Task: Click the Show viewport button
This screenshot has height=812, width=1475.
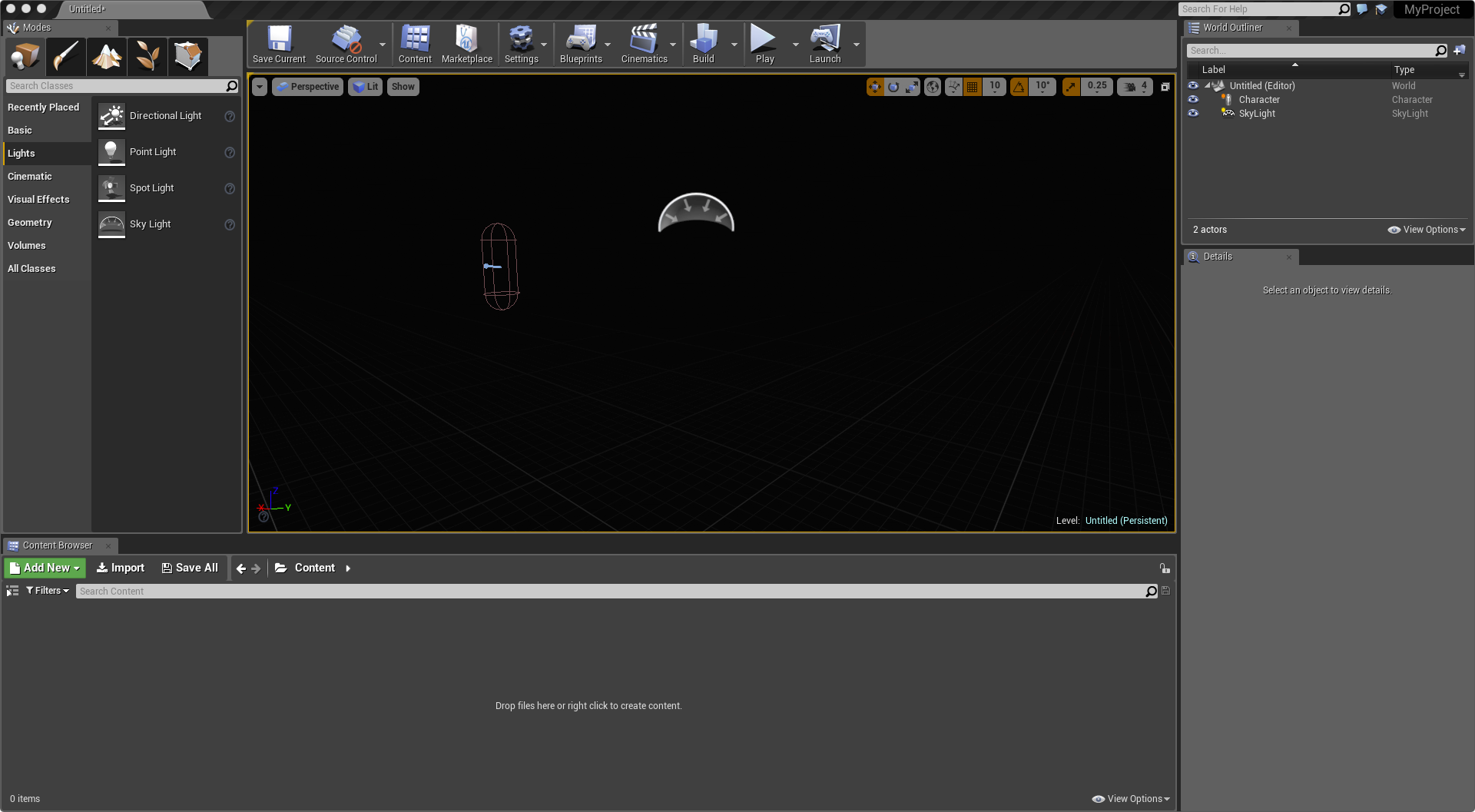Action: pyautogui.click(x=403, y=87)
